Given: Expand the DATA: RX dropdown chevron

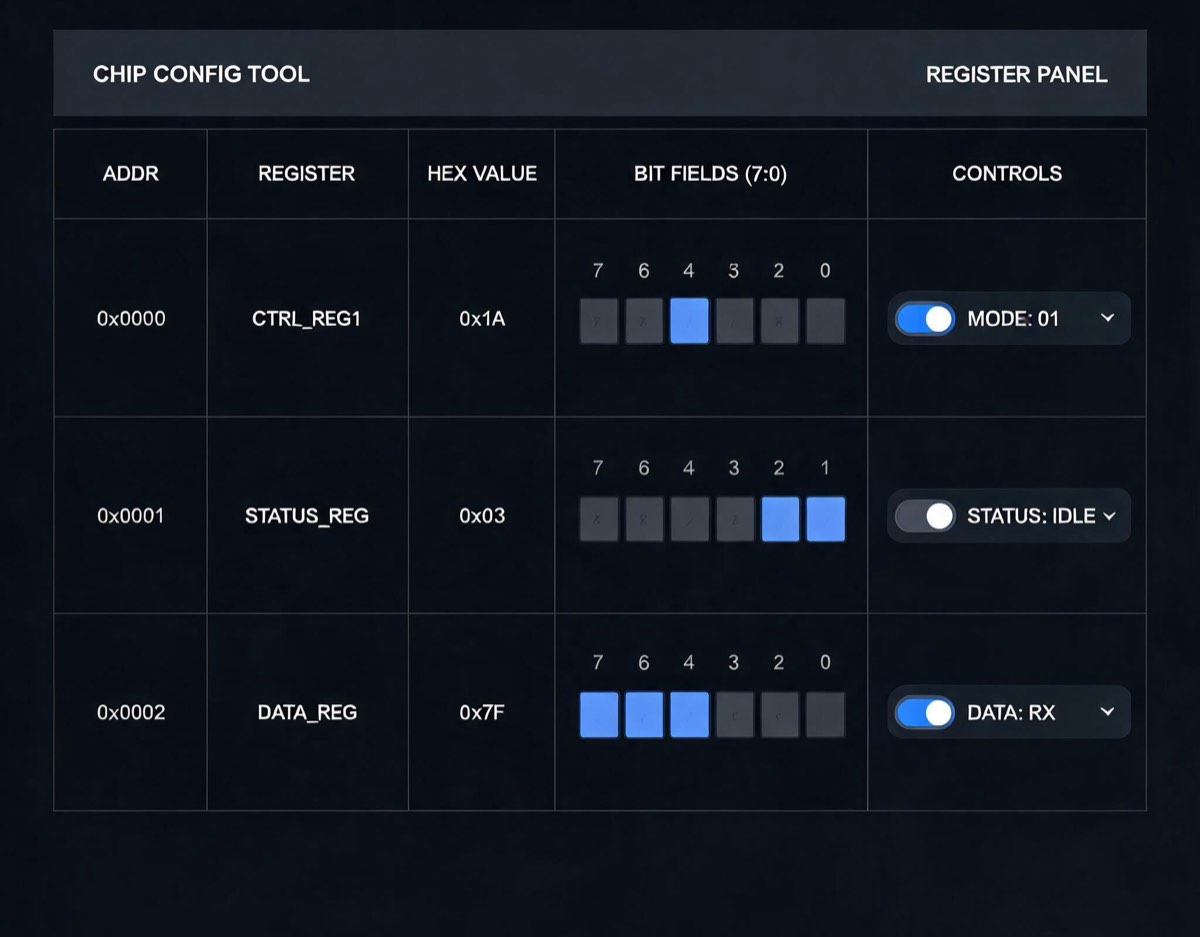Looking at the screenshot, I should click(x=1107, y=712).
